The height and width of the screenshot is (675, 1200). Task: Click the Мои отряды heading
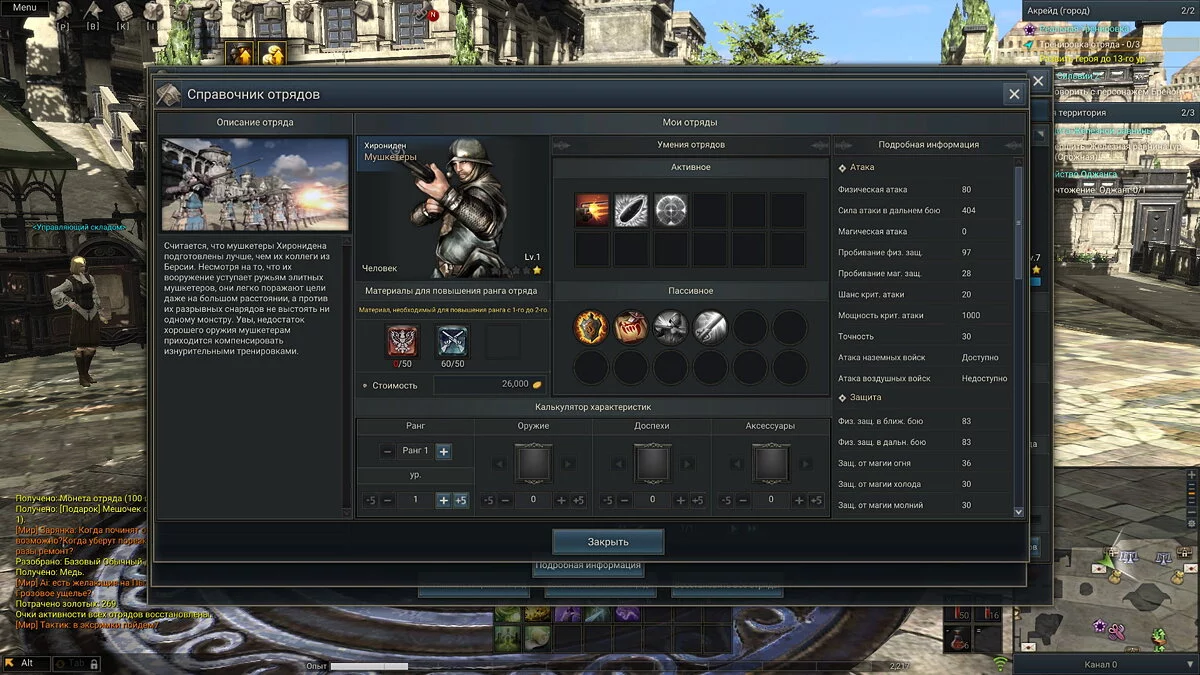pyautogui.click(x=690, y=122)
